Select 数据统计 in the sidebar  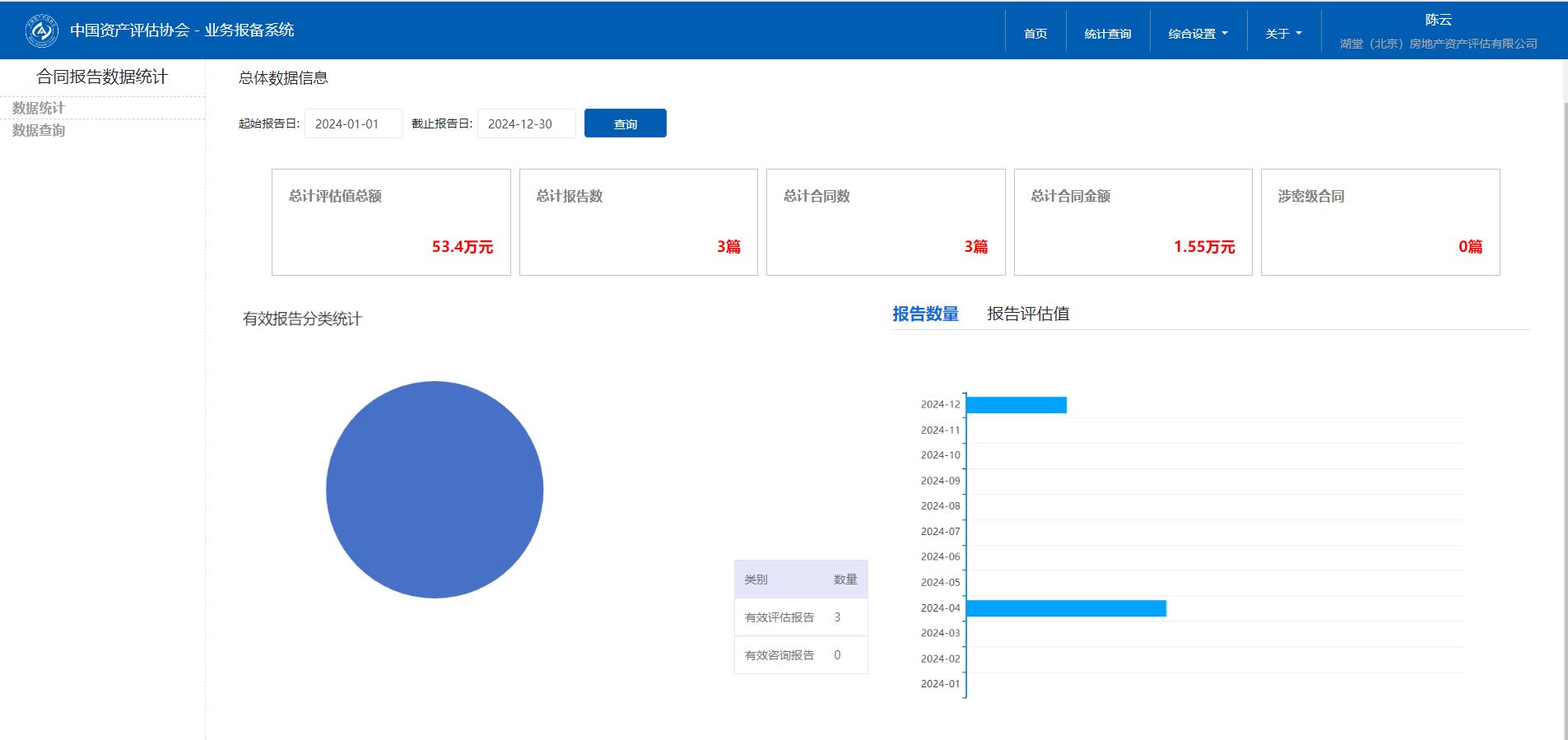39,108
